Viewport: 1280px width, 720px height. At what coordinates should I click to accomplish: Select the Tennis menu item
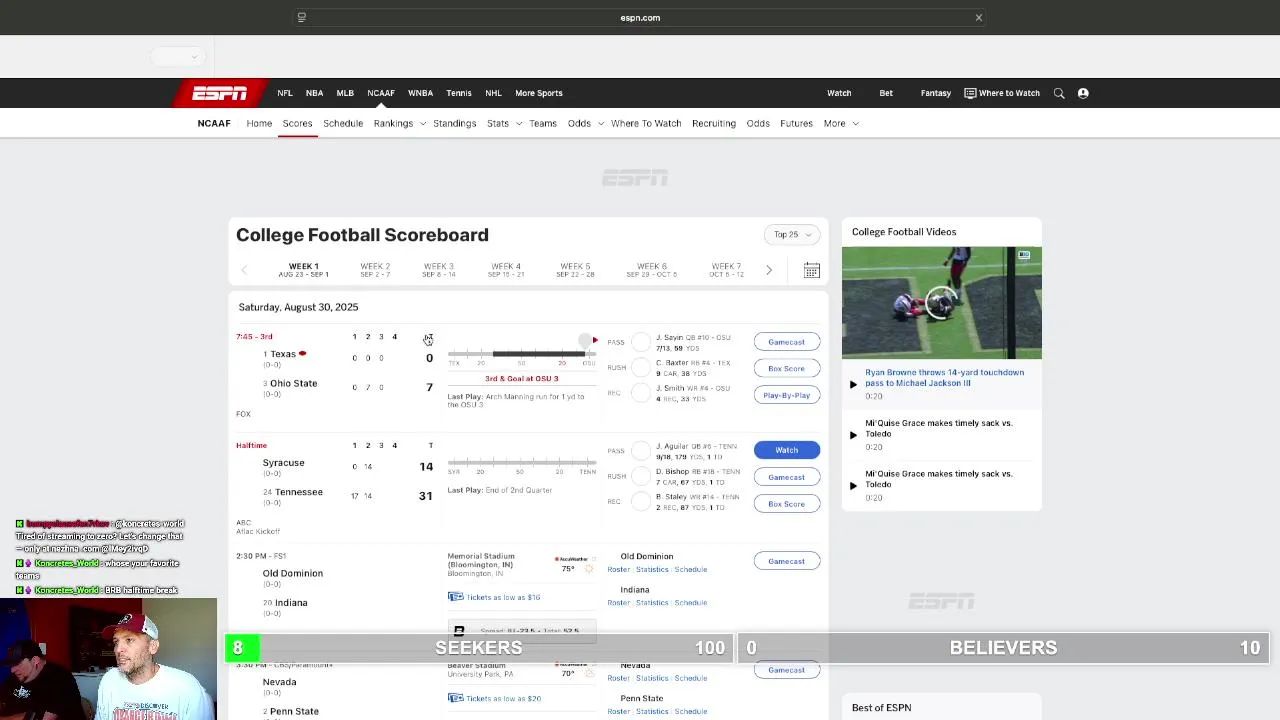point(459,93)
